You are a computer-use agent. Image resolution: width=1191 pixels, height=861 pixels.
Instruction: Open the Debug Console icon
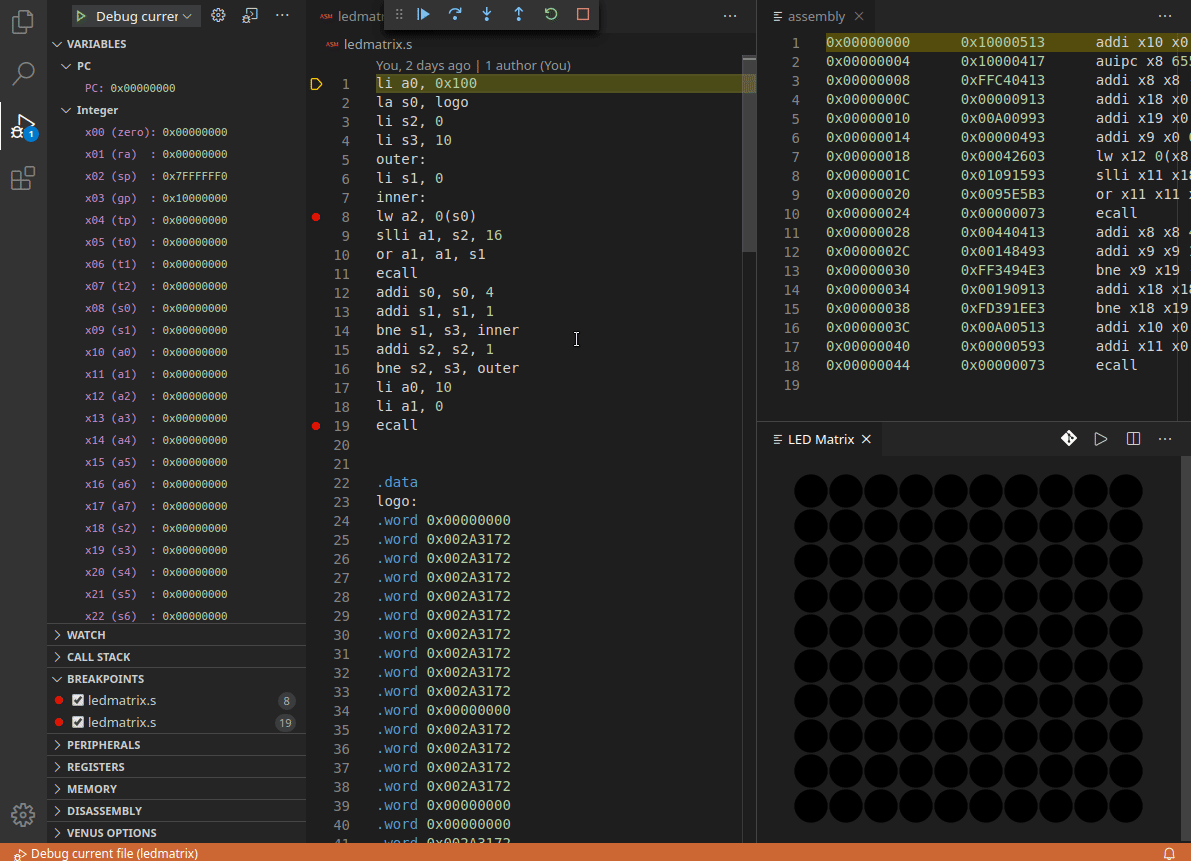point(250,15)
